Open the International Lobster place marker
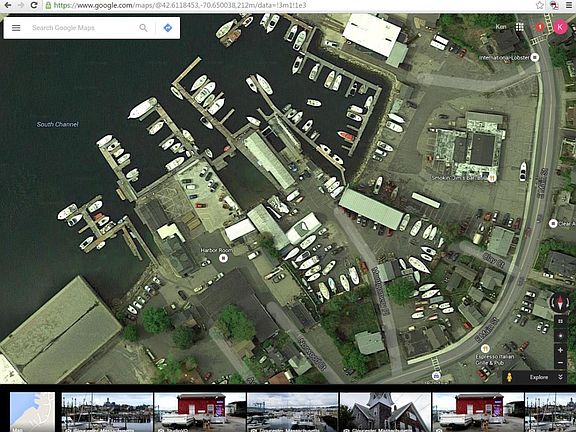 click(535, 57)
